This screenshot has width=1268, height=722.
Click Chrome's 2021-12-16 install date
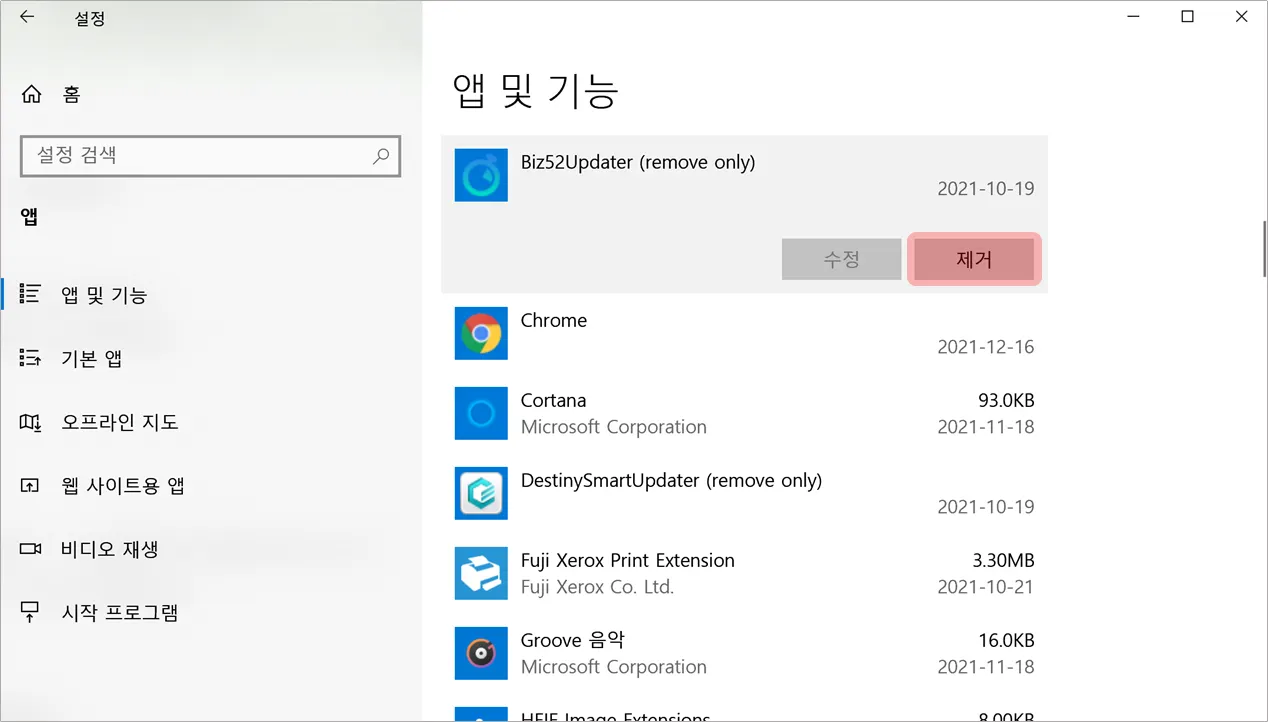tap(986, 347)
